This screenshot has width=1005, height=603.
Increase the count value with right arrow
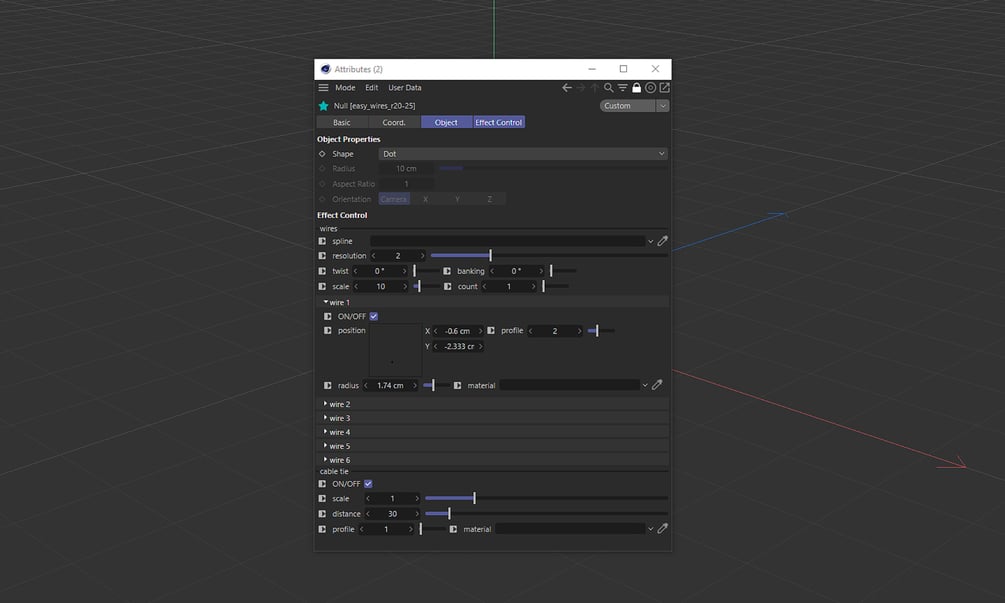533,286
